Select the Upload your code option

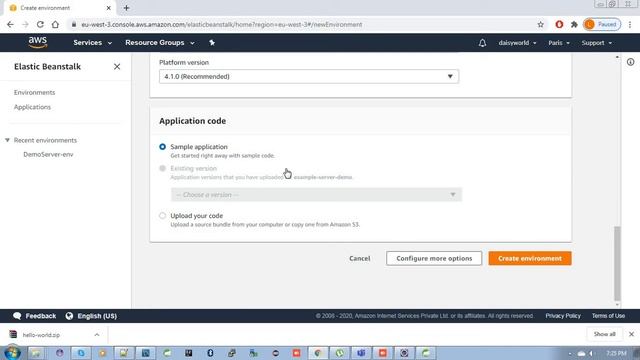(162, 216)
